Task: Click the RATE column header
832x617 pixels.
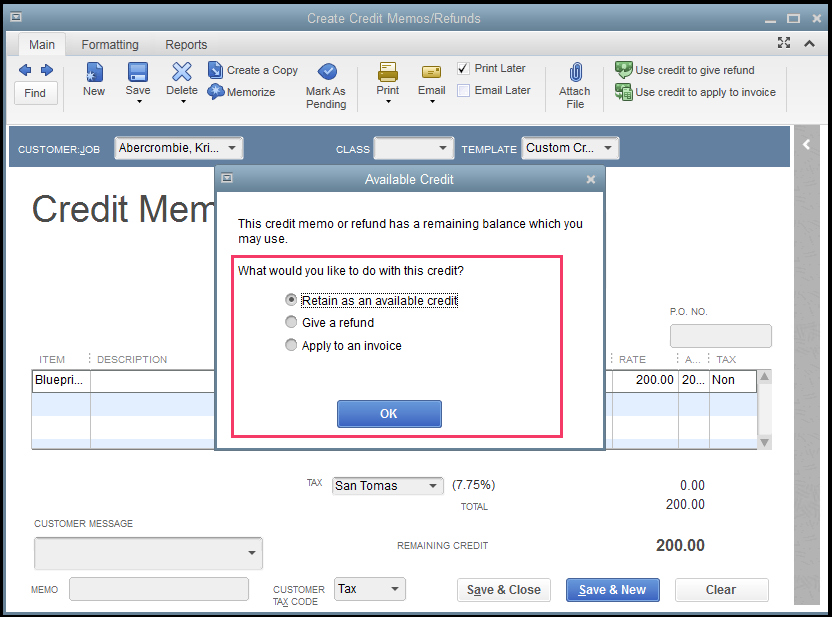Action: coord(632,360)
